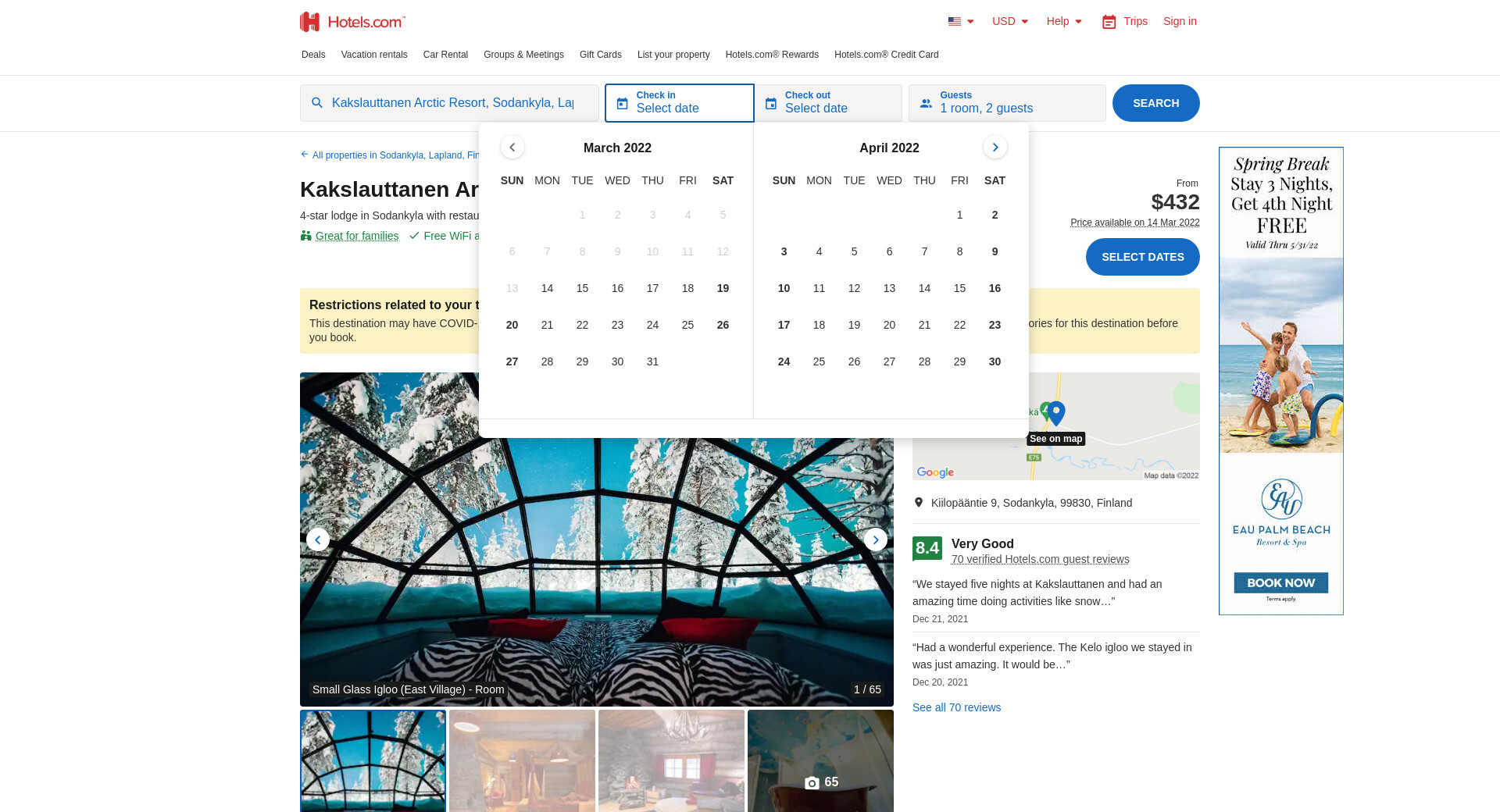This screenshot has height=812, width=1500.
Task: Click the Check out date field
Action: (x=828, y=103)
